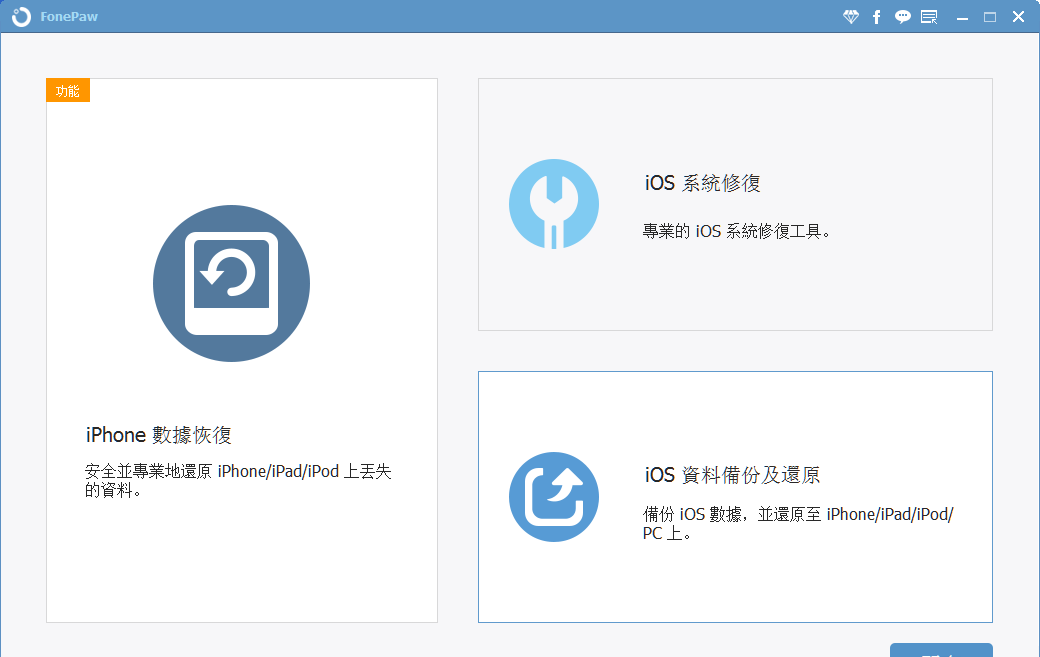This screenshot has width=1040, height=657.
Task: Click the iOS backup and restore icon
Action: (554, 497)
